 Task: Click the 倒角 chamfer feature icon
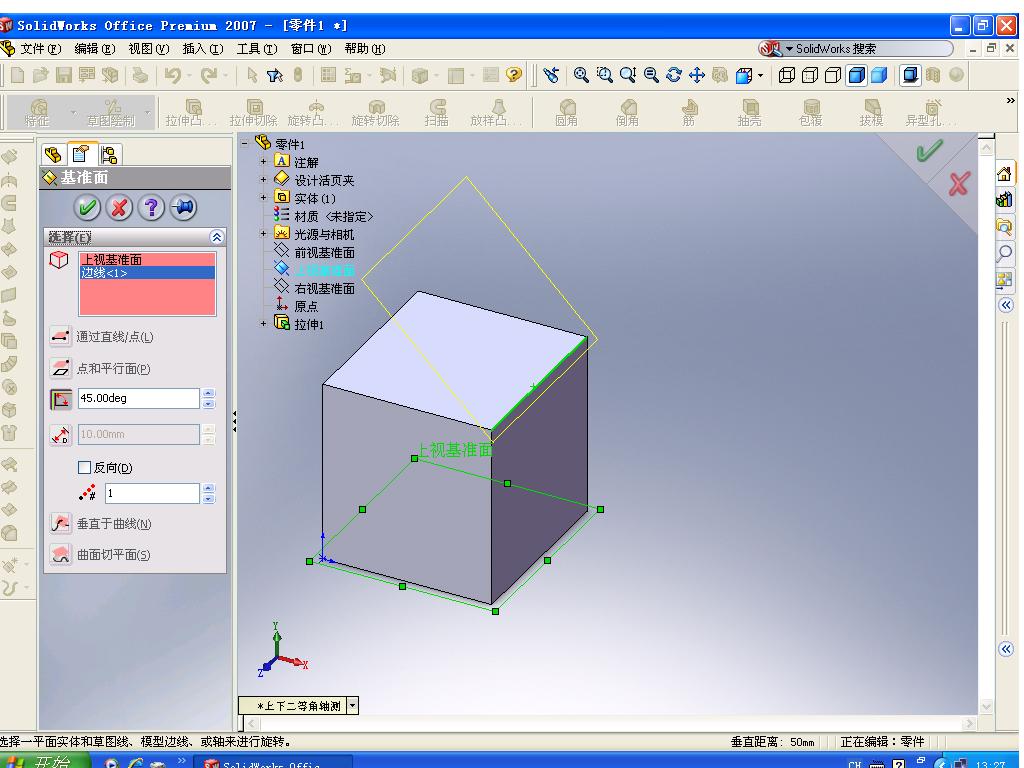(x=627, y=111)
